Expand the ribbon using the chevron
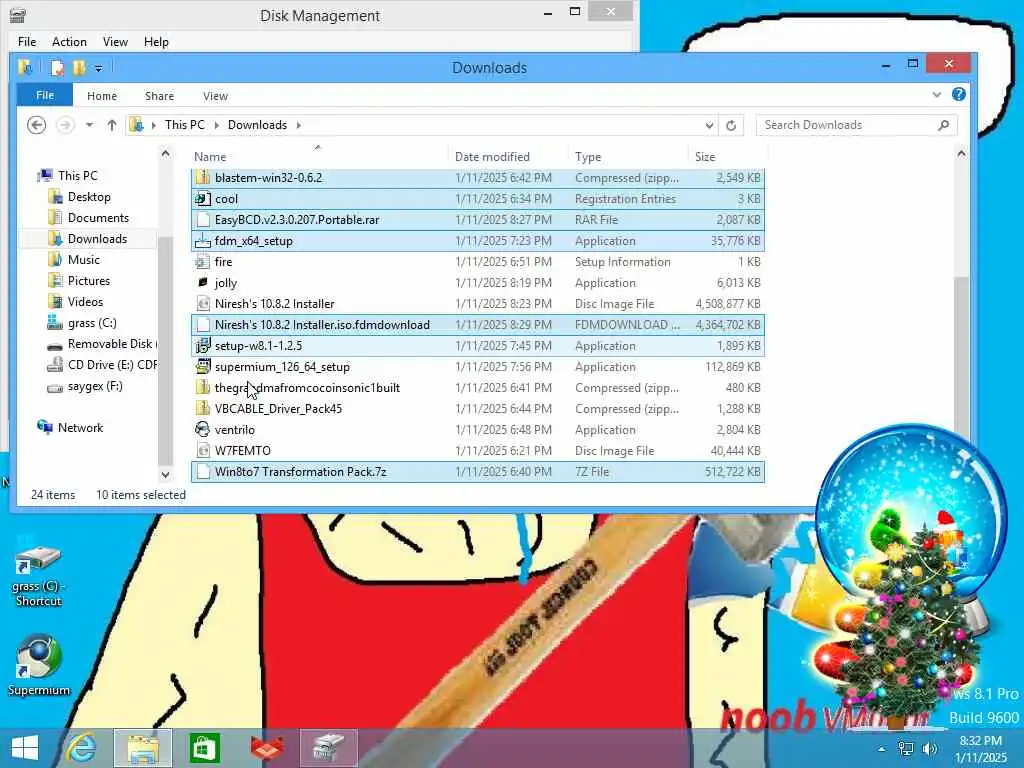Image resolution: width=1024 pixels, height=768 pixels. (x=936, y=95)
